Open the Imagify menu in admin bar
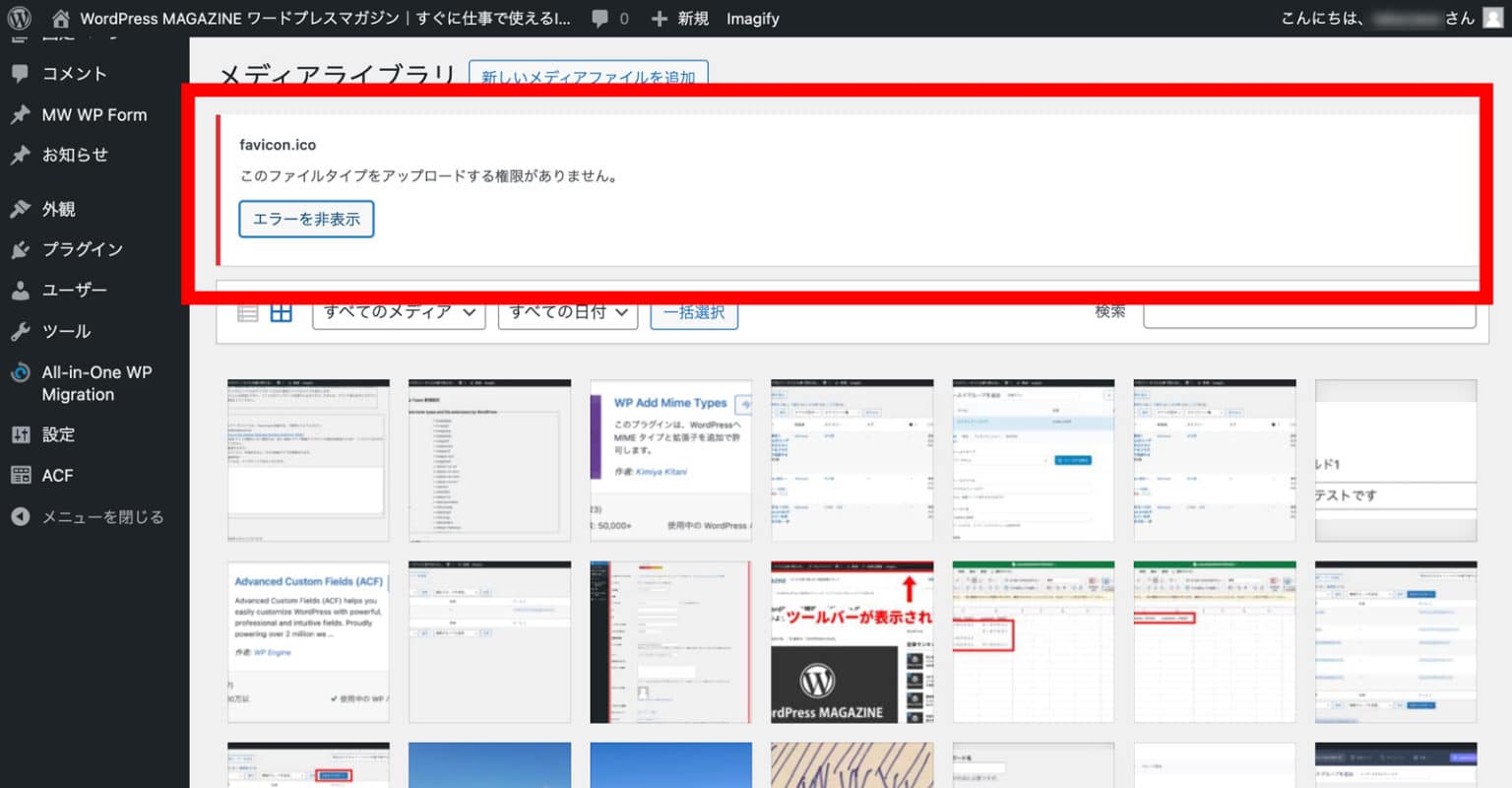The height and width of the screenshot is (788, 1512). (753, 17)
